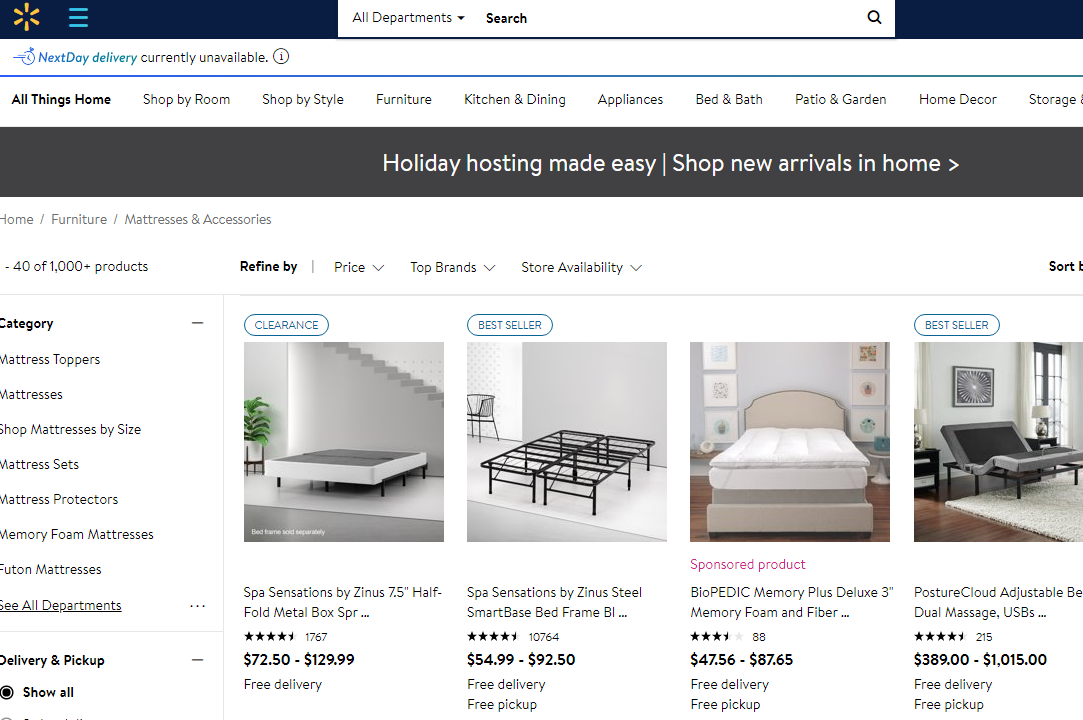Expand the Price filter dropdown
This screenshot has width=1083, height=720.
pos(359,267)
